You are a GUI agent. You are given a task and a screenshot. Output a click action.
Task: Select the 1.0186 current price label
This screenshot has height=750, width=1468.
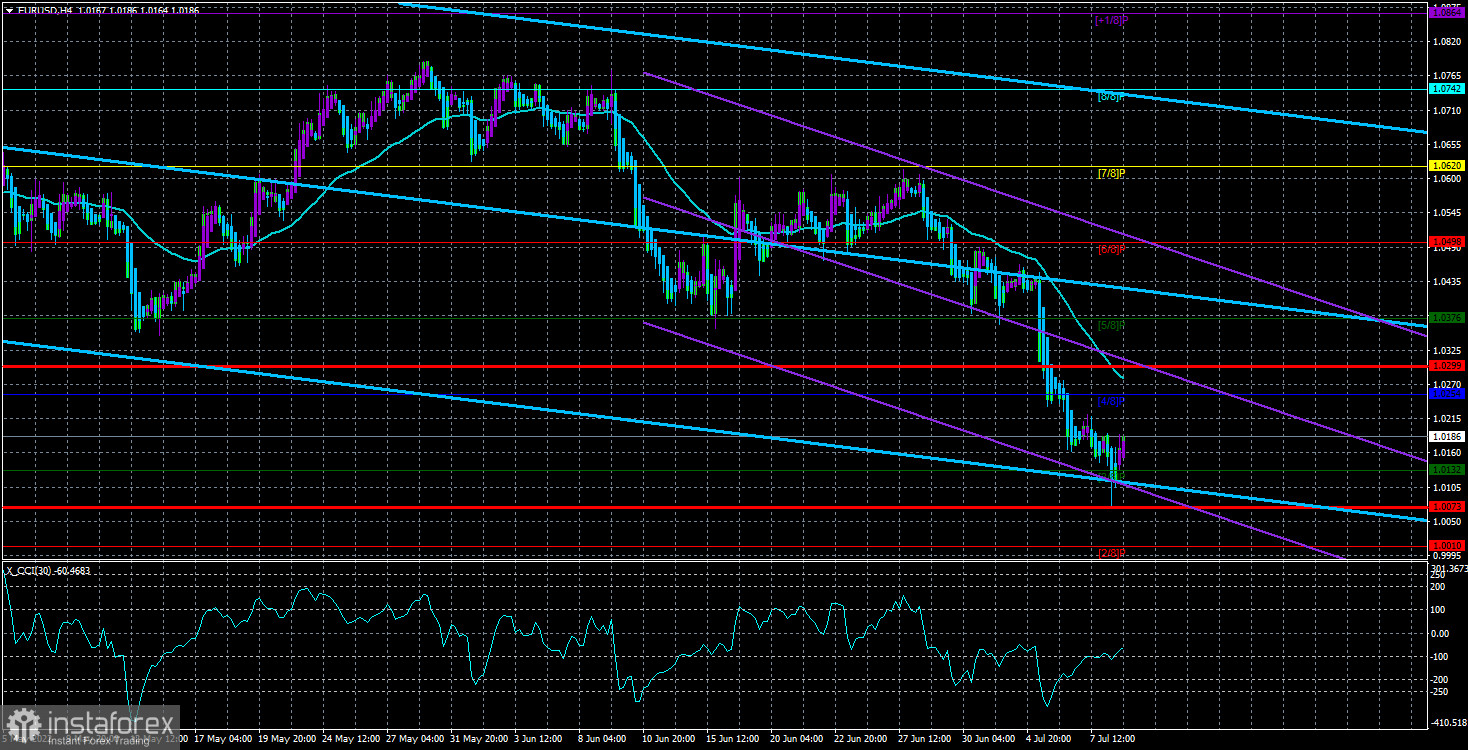(x=1447, y=436)
